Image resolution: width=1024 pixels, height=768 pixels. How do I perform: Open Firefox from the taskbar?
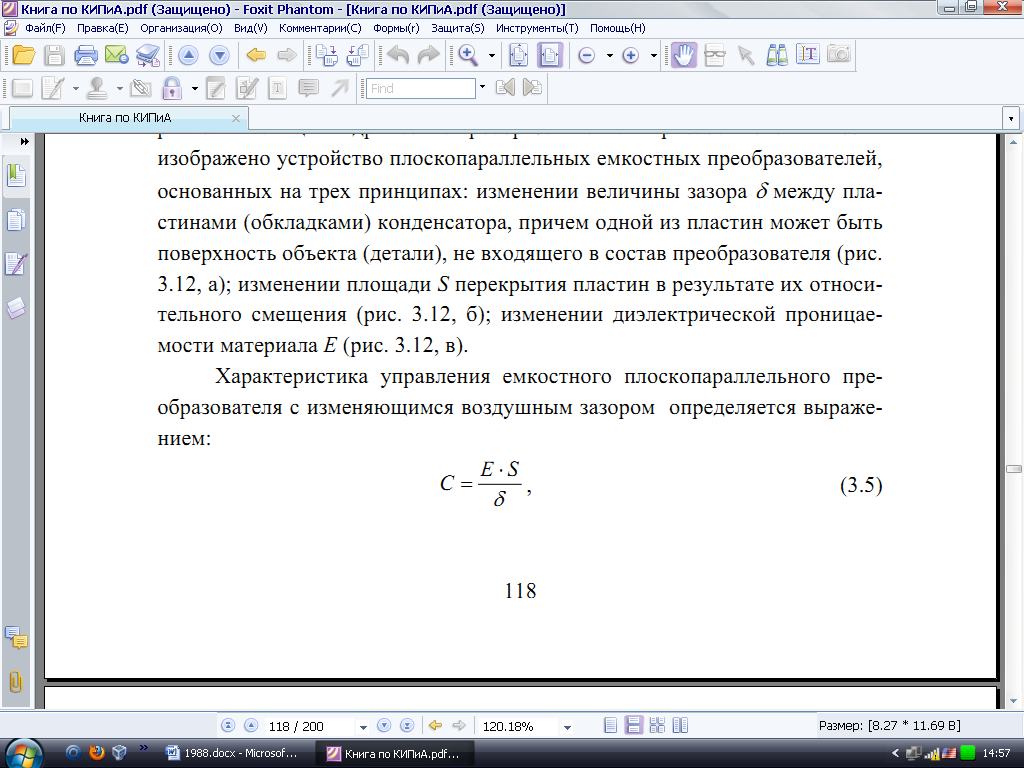(x=97, y=752)
